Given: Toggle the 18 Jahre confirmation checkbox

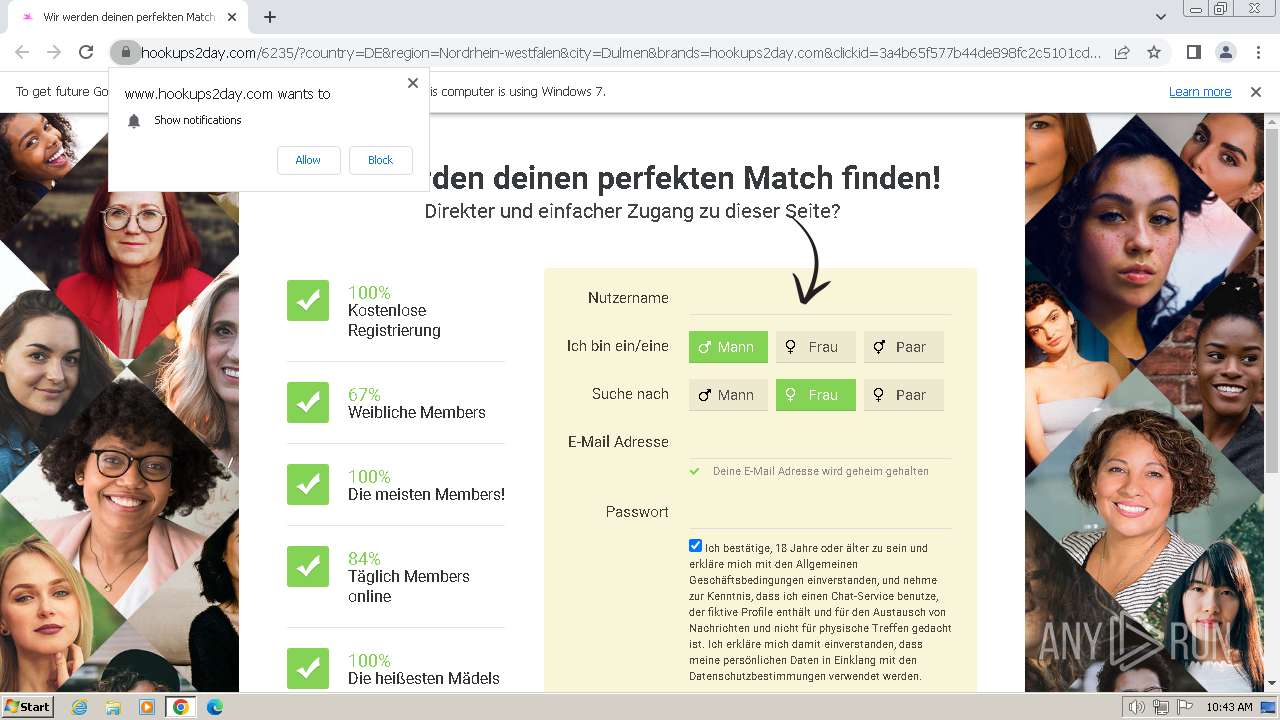Looking at the screenshot, I should pyautogui.click(x=696, y=546).
